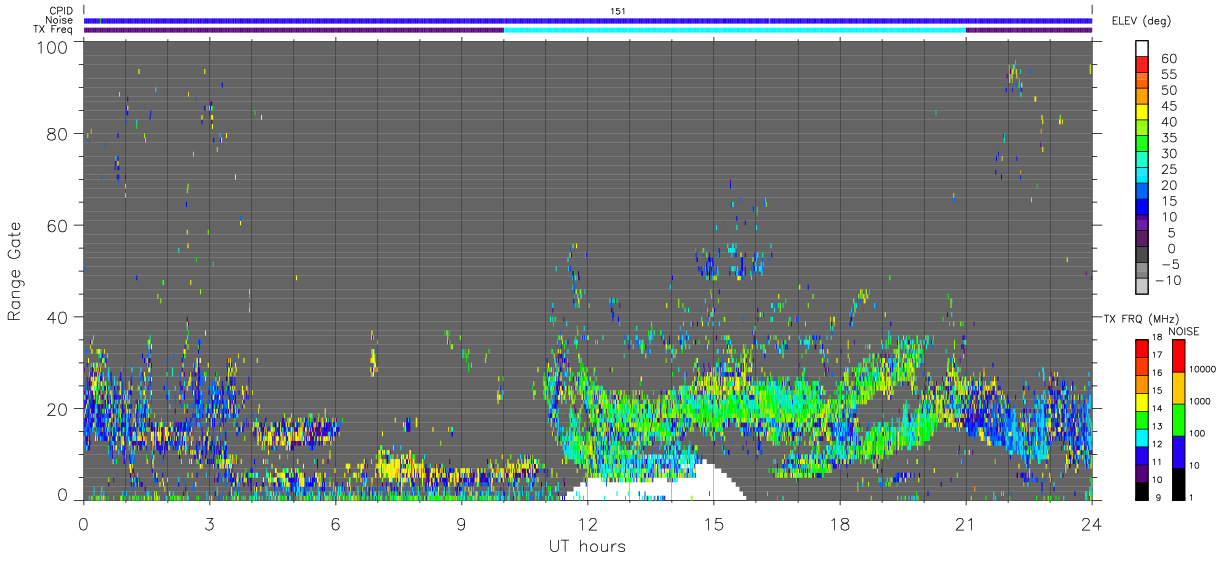Click the 'TX Freq' row label
Screen dimensions: 1228x567
point(53,29)
